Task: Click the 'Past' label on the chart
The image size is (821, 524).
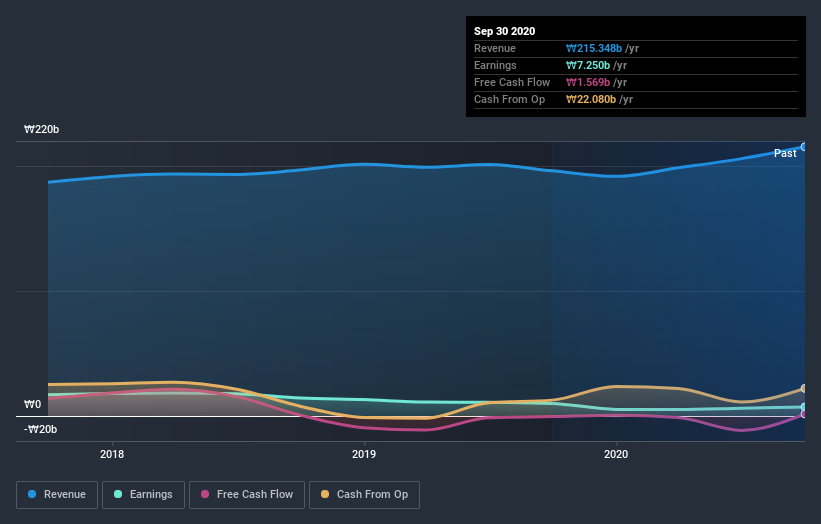Action: pyautogui.click(x=785, y=153)
